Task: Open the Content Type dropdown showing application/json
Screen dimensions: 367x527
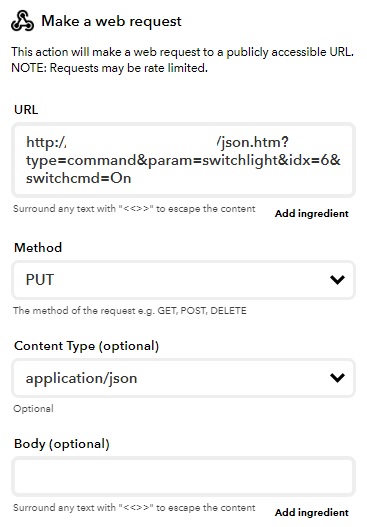Action: (x=184, y=378)
